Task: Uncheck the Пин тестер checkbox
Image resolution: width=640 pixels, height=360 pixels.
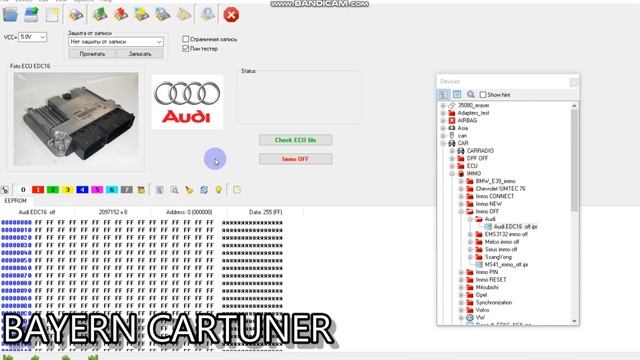Action: [186, 49]
